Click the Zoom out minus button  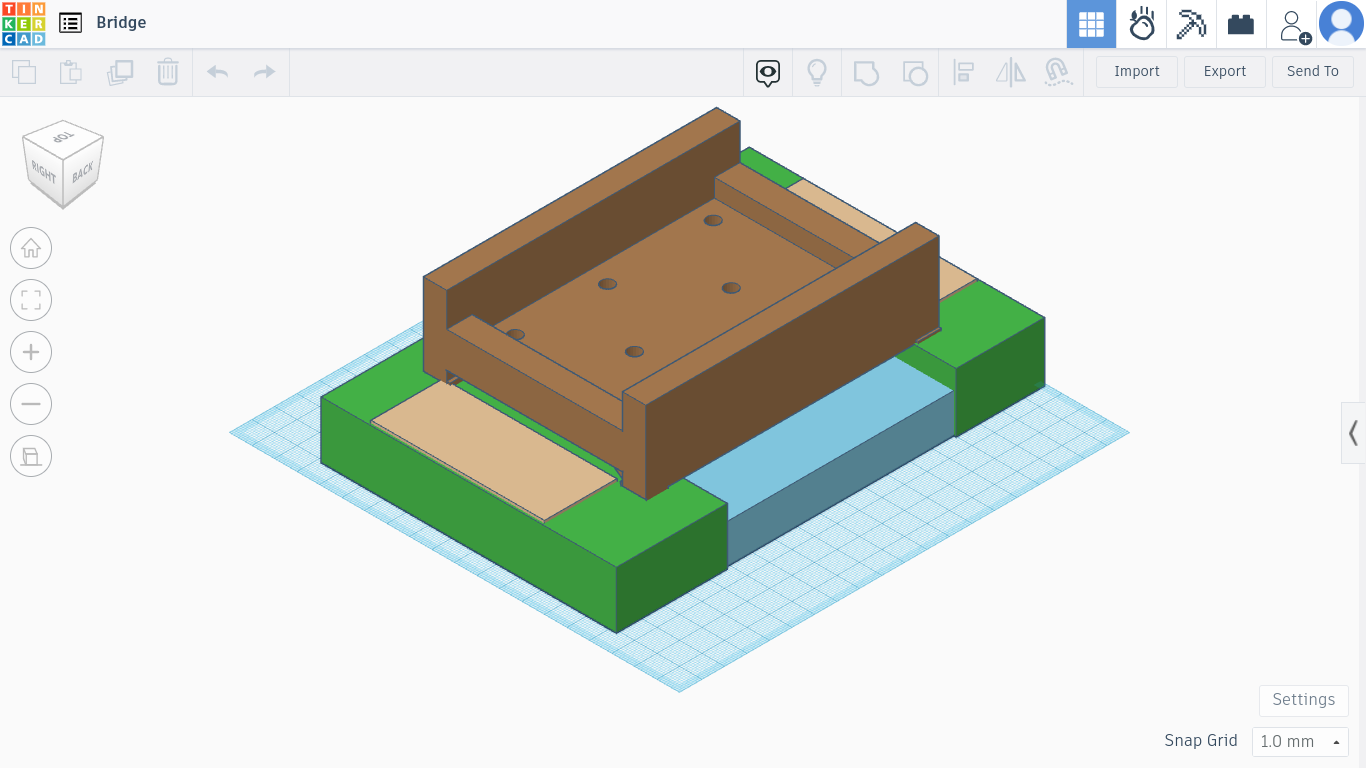[31, 404]
